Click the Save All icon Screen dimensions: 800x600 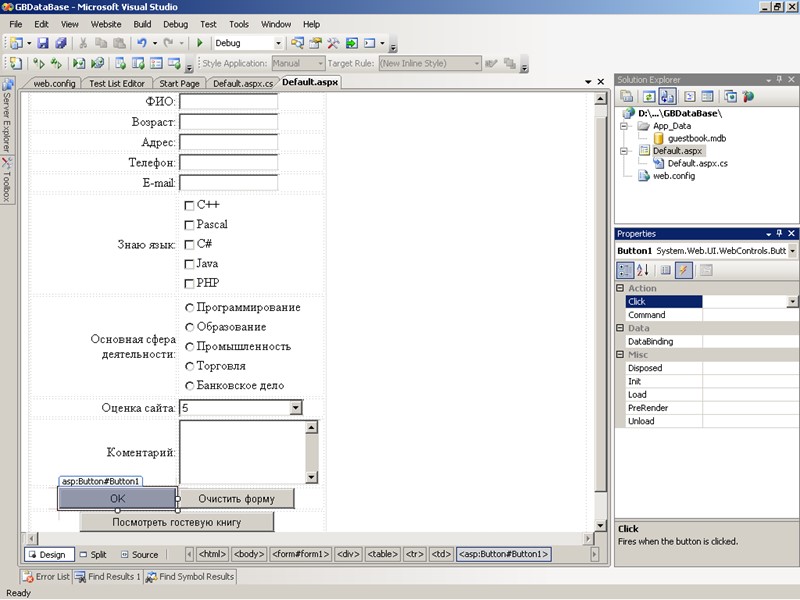pyautogui.click(x=60, y=43)
